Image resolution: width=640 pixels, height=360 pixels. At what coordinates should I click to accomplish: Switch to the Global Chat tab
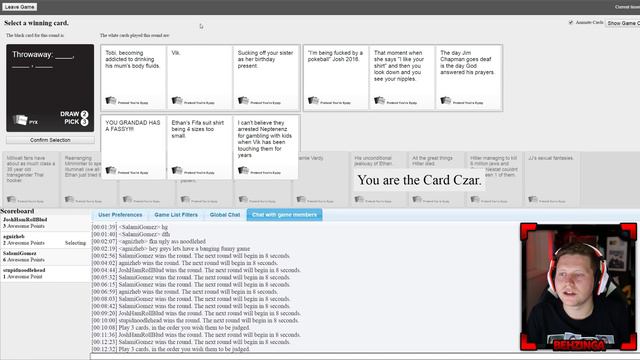pos(224,215)
